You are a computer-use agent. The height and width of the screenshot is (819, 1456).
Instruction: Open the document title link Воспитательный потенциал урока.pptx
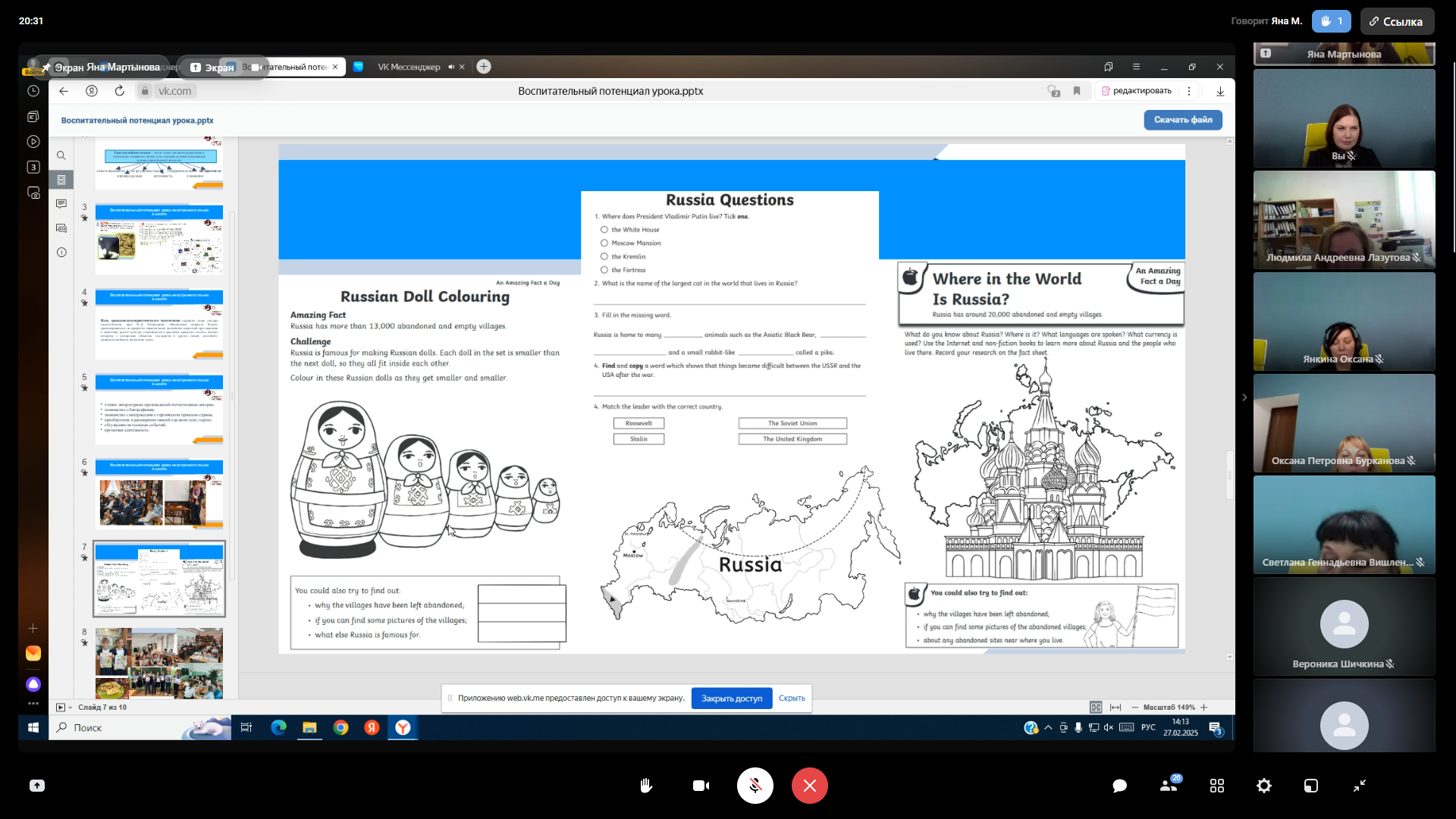(137, 121)
